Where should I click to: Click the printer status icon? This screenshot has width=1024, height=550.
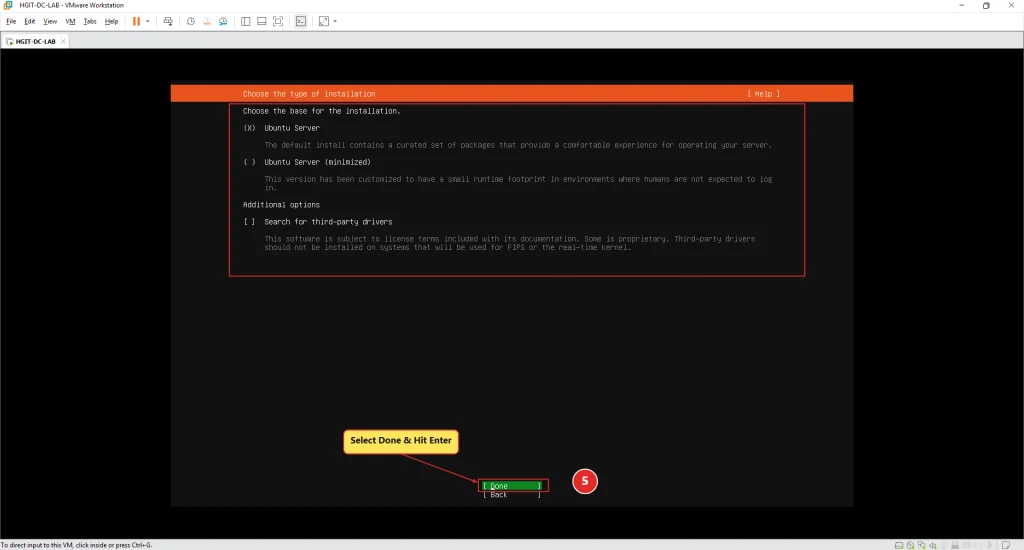955,545
